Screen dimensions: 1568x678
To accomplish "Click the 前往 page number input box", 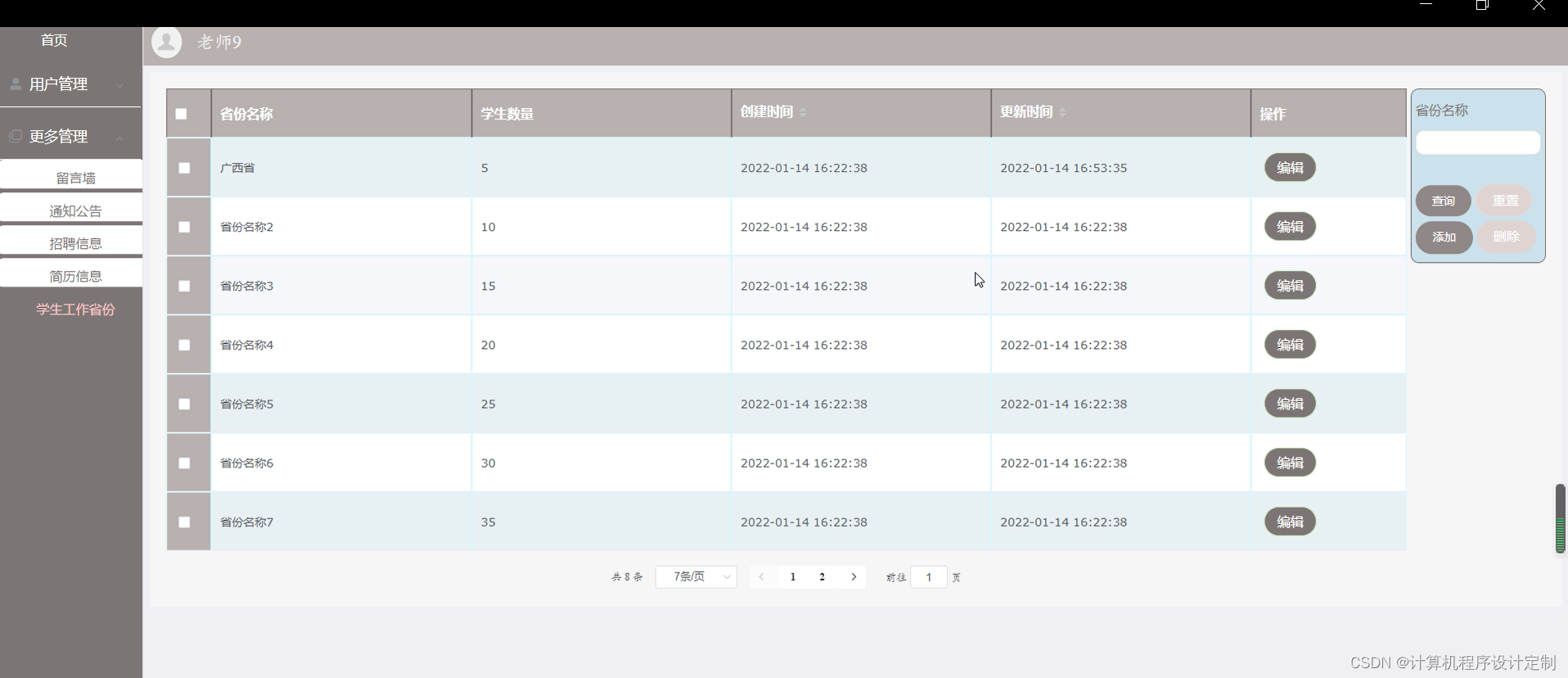I will click(x=929, y=577).
